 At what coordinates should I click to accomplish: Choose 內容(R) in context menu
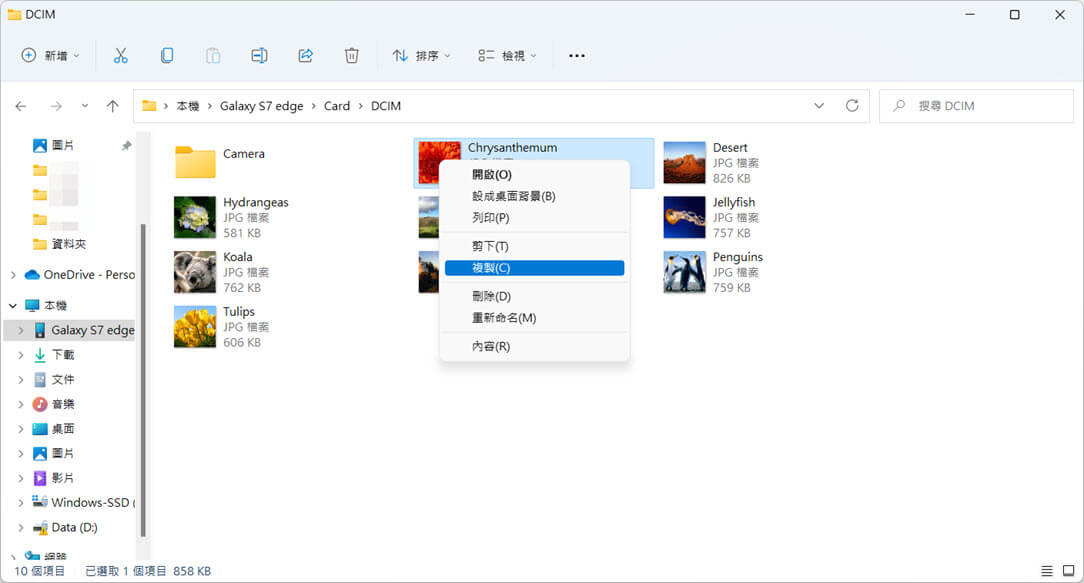pyautogui.click(x=534, y=346)
